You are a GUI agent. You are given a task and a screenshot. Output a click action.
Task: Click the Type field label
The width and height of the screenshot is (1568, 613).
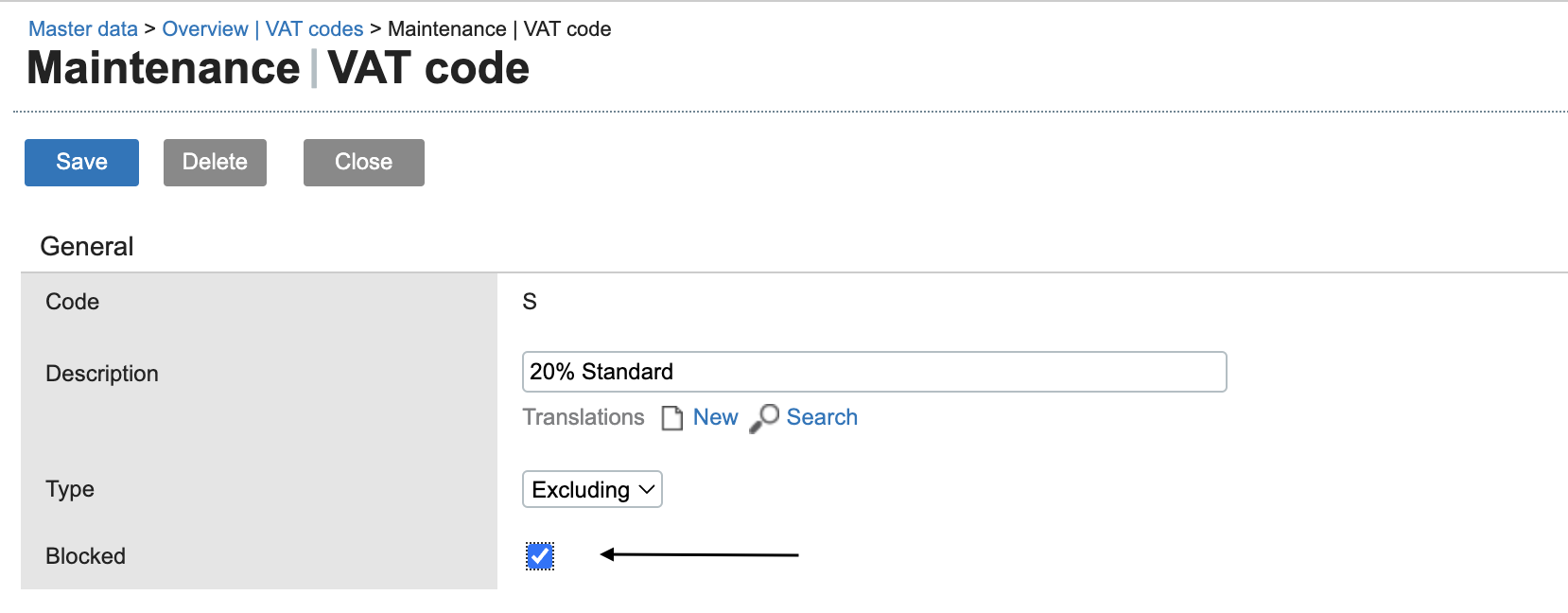tap(70, 489)
